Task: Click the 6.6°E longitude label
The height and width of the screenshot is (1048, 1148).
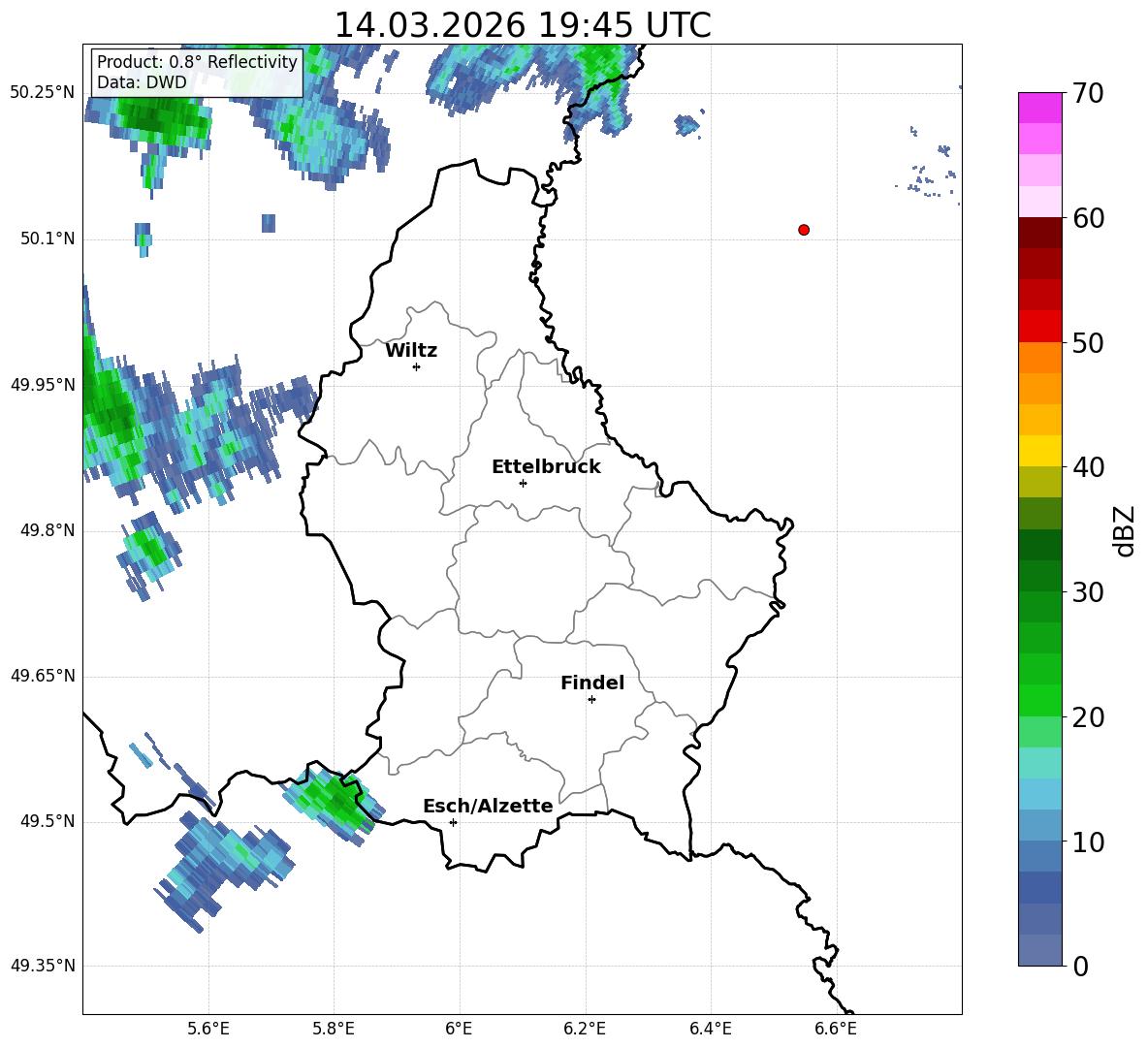Action: 836,1029
